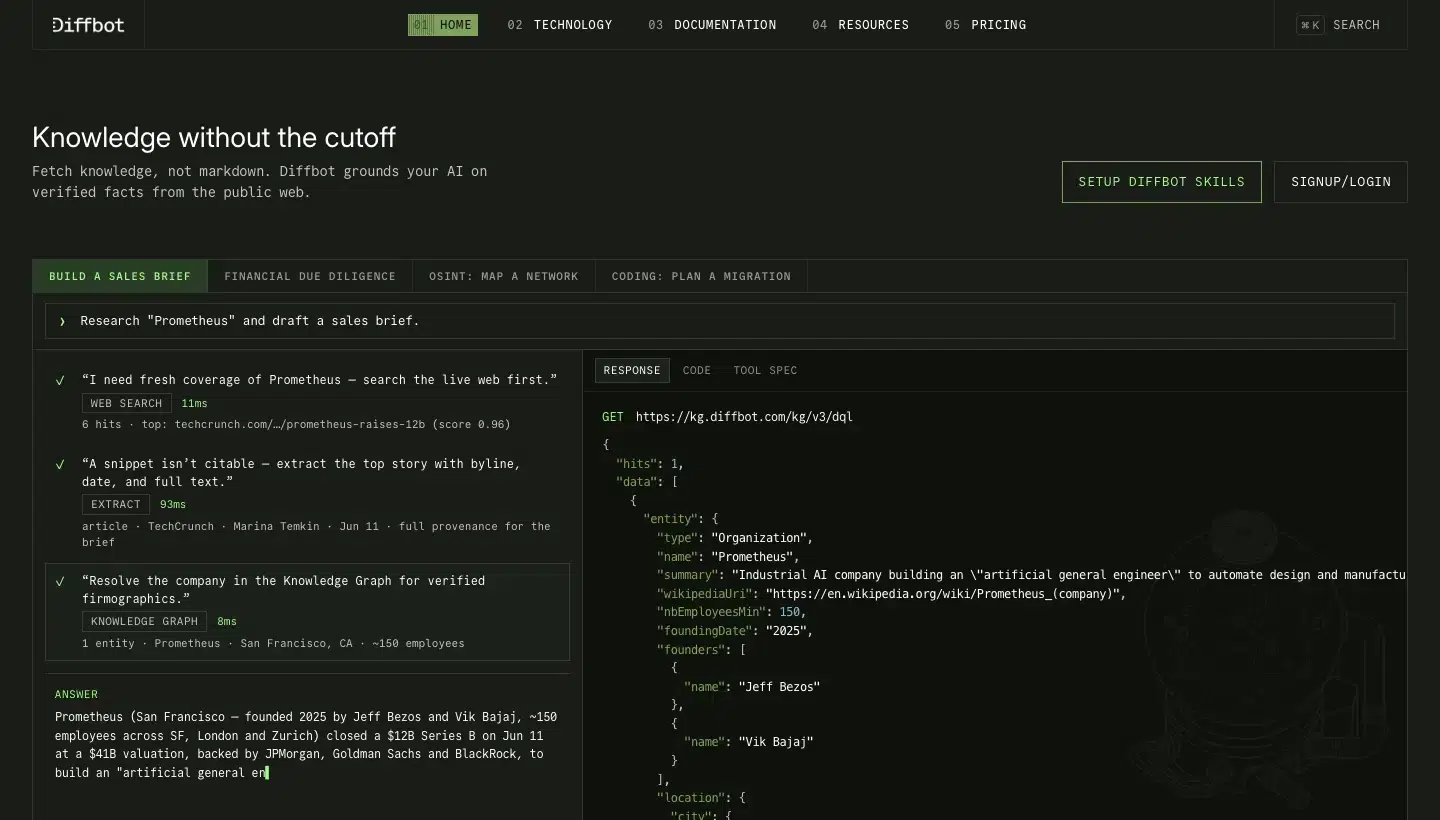
Task: Click Setup Diffbot Skills button
Action: click(x=1161, y=182)
